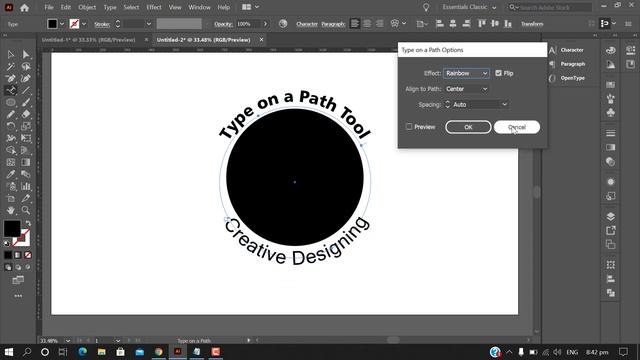640x360 pixels.
Task: Open the fill color dropdown arrow
Action: (x=62, y=24)
